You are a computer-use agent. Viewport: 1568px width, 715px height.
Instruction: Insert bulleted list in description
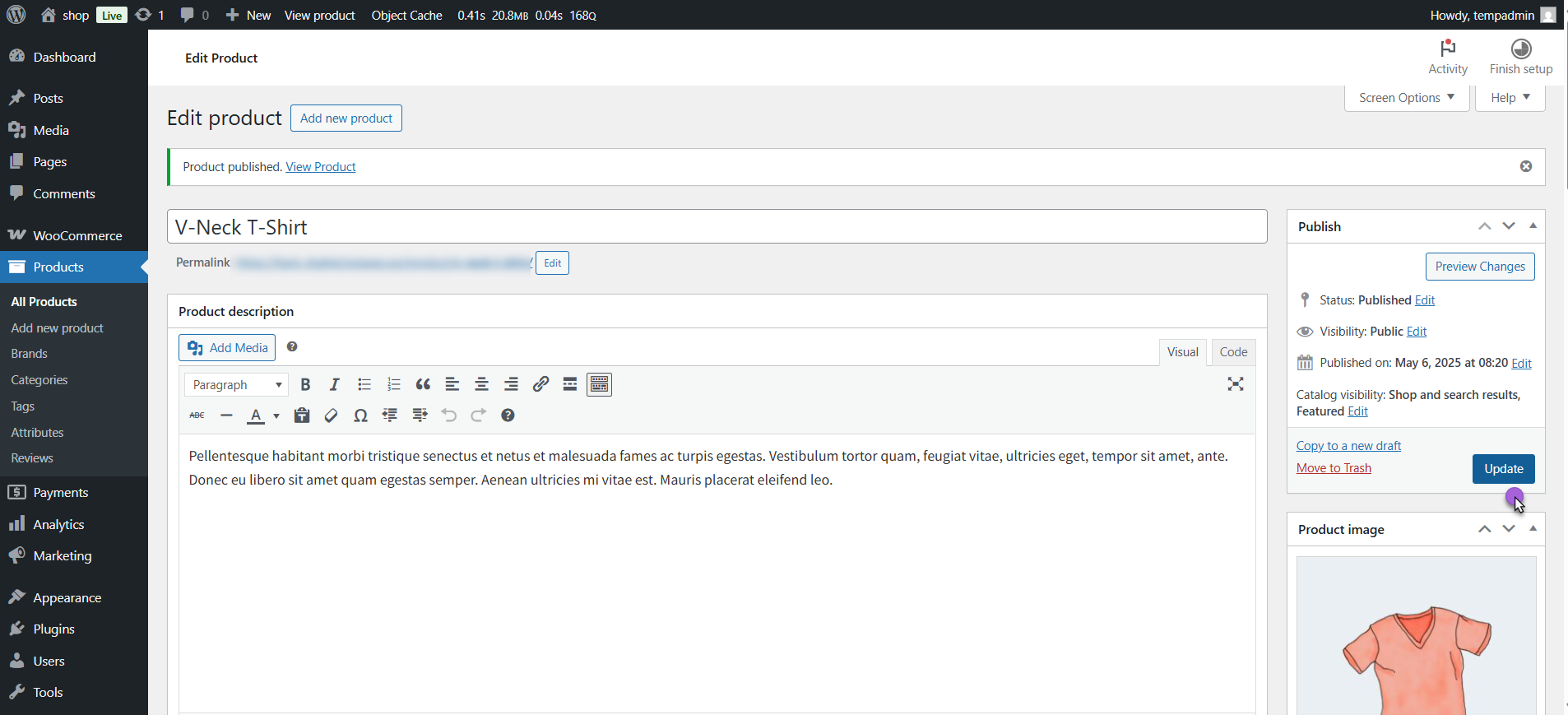[364, 384]
